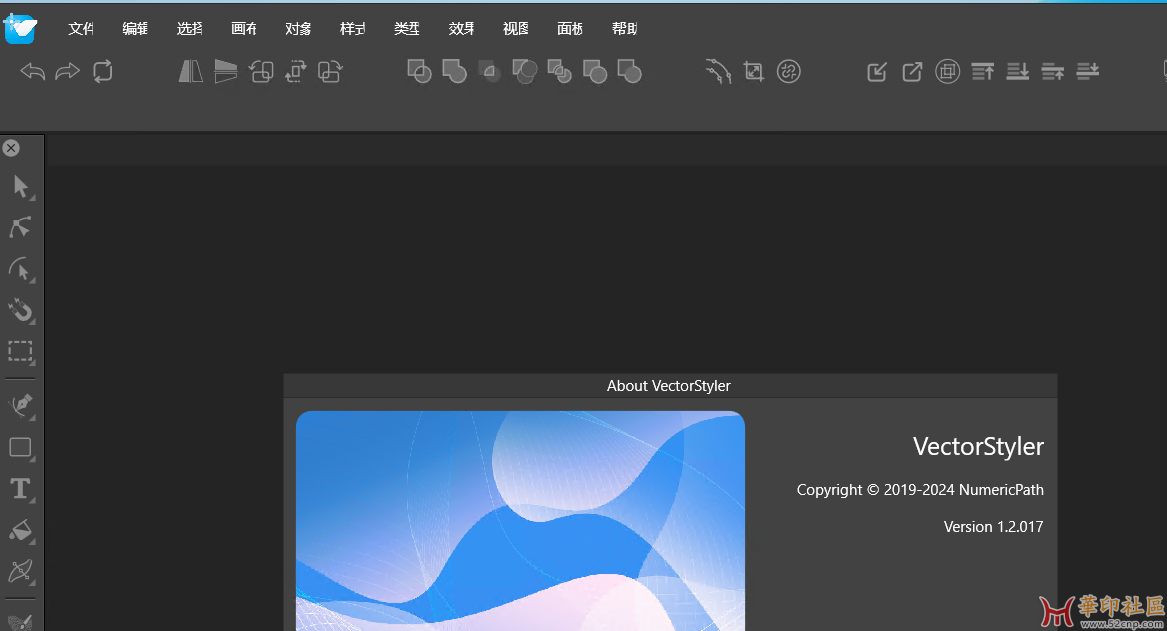Choose the dashed Rectangular Selection tool
The image size is (1167, 631).
point(20,351)
